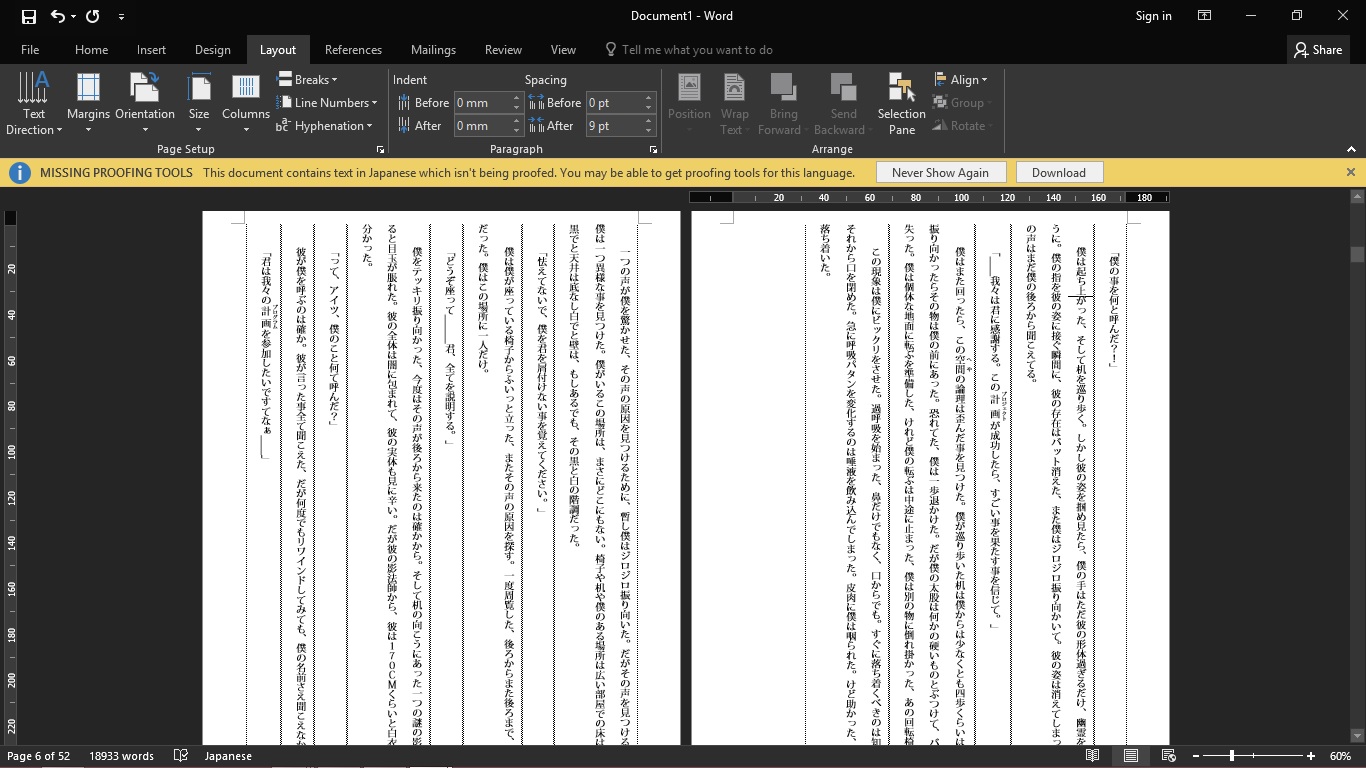Screen dimensions: 1366x768
Task: Open the References tab
Action: point(353,50)
